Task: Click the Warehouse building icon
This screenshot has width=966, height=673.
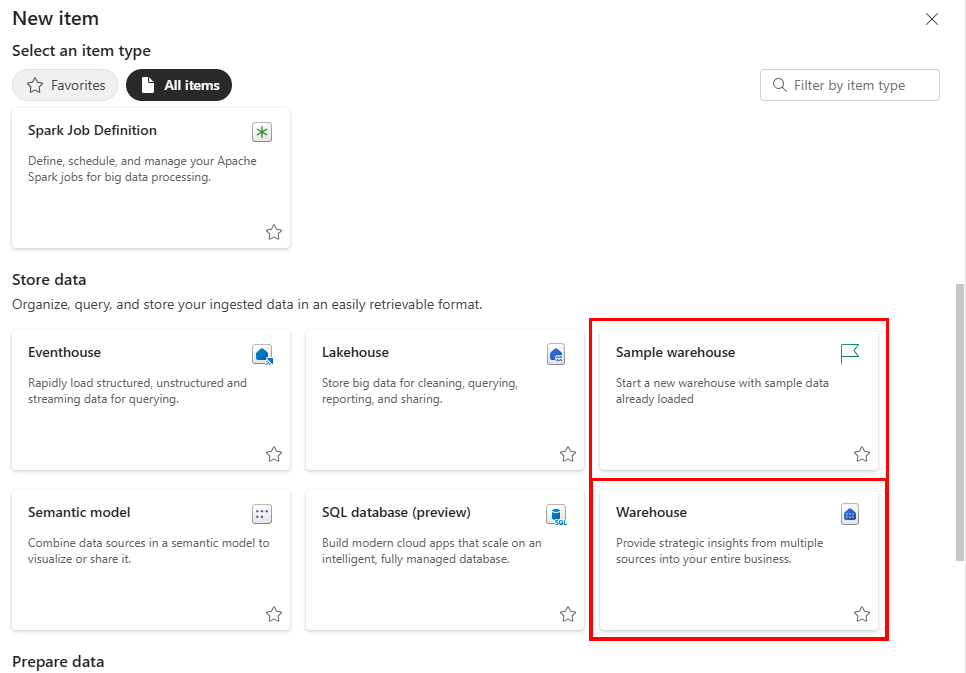Action: pos(850,514)
